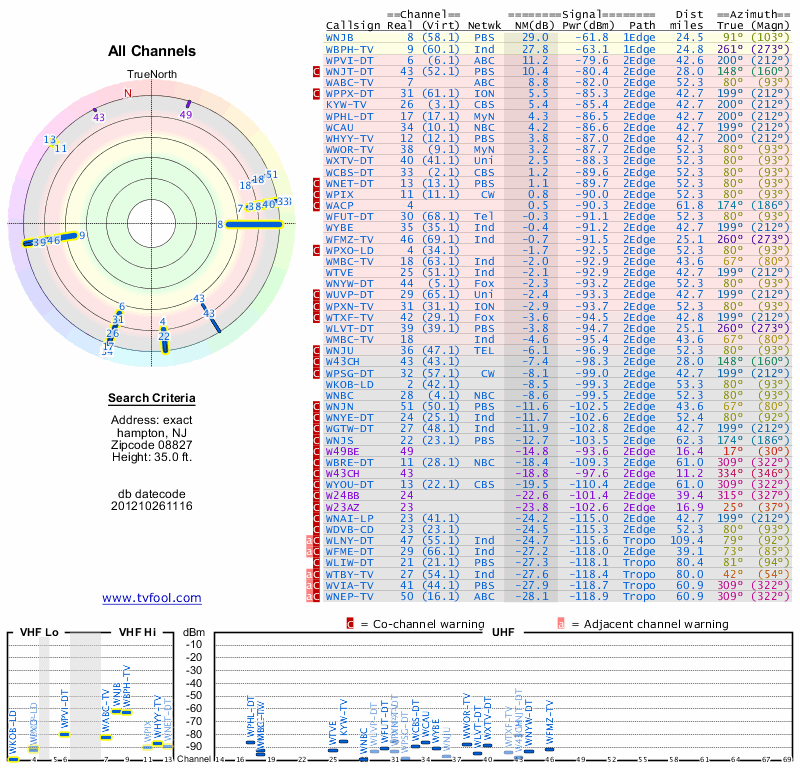Click the Callsign column header

[x=353, y=25]
